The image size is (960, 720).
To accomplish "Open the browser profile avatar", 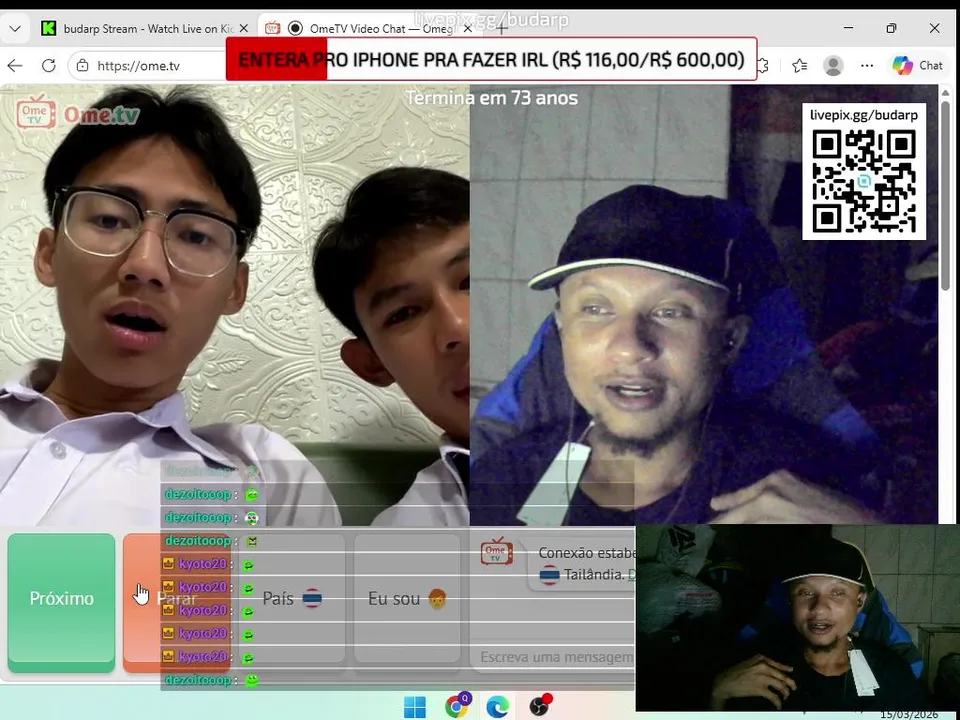I will (833, 66).
